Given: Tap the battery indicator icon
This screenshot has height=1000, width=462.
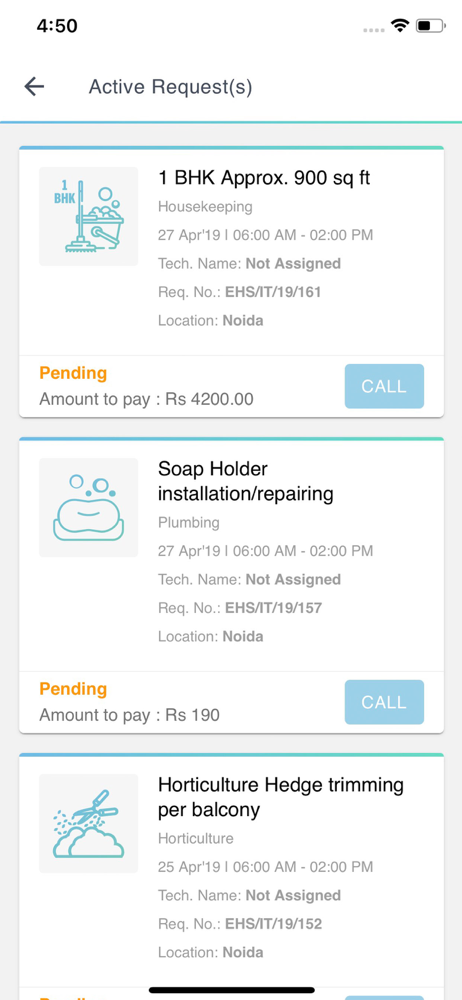Looking at the screenshot, I should point(431,26).
